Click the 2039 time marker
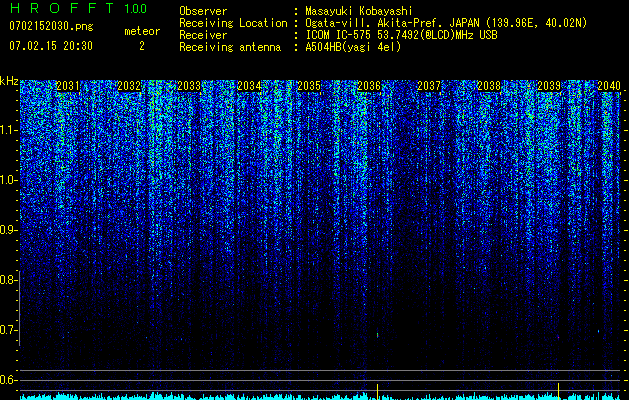The image size is (629, 400). click(x=549, y=86)
